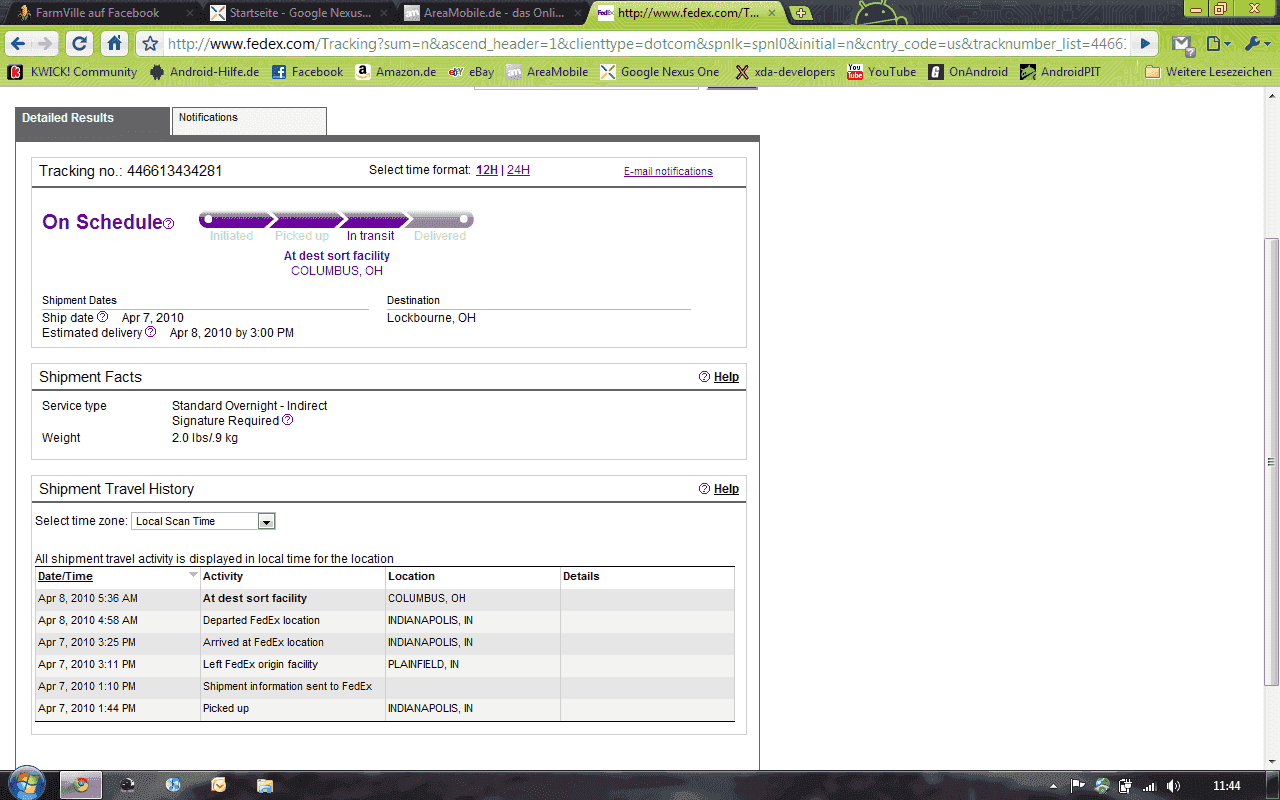This screenshot has width=1280, height=800.
Task: Open E-mail notifications link
Action: point(668,171)
